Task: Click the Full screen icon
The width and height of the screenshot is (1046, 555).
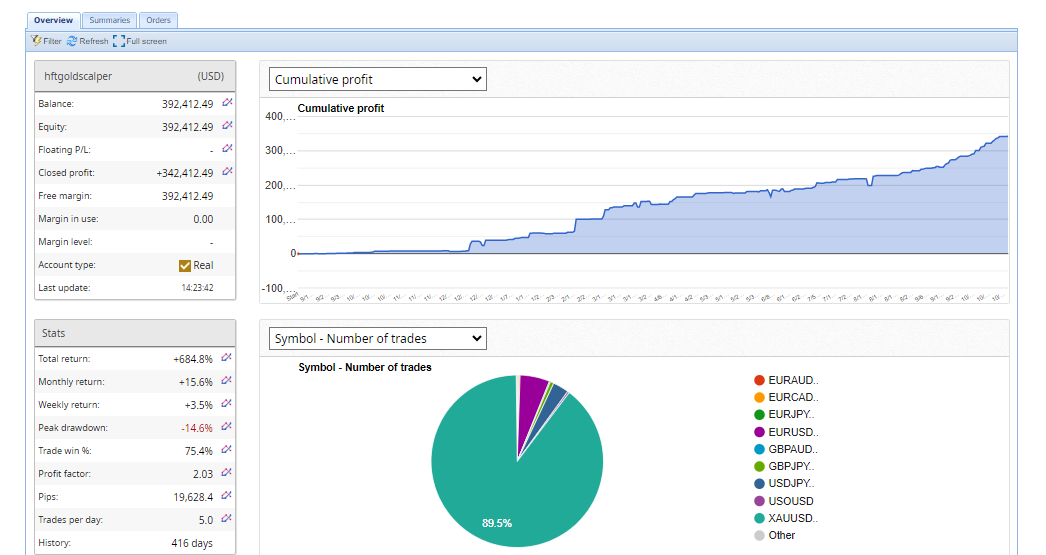Action: 119,41
